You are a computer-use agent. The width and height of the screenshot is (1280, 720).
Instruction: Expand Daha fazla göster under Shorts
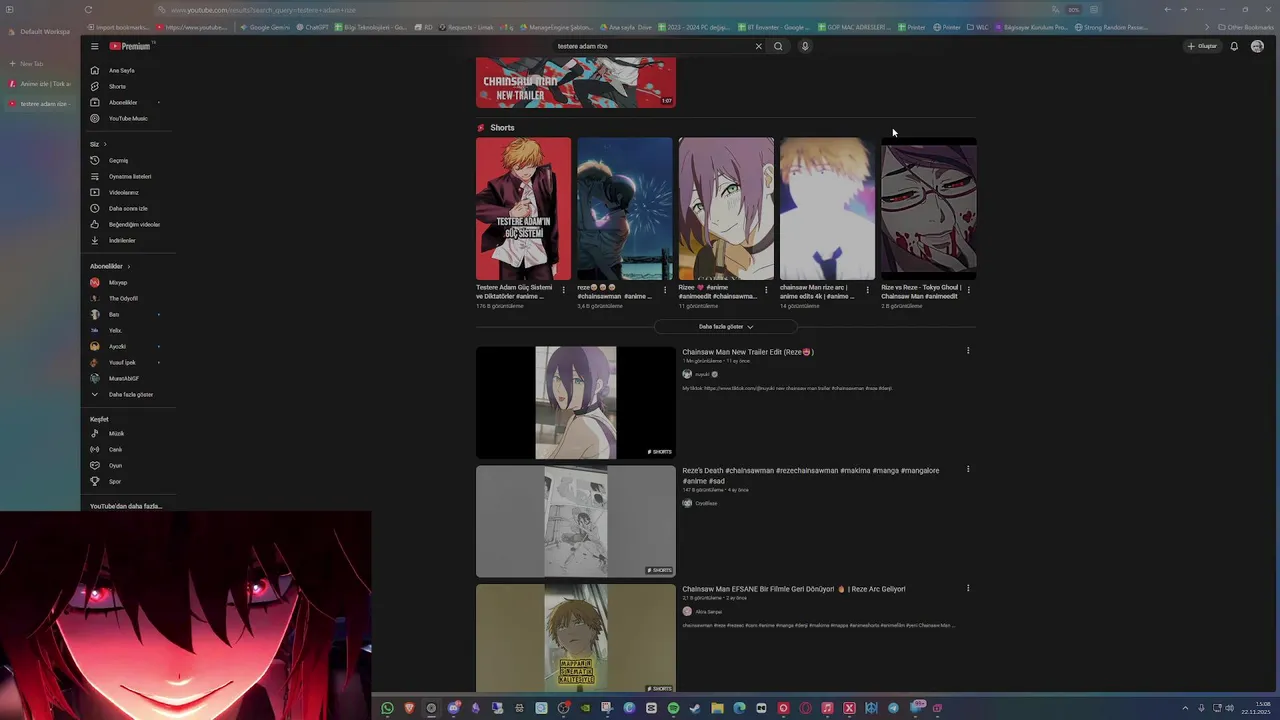click(726, 327)
